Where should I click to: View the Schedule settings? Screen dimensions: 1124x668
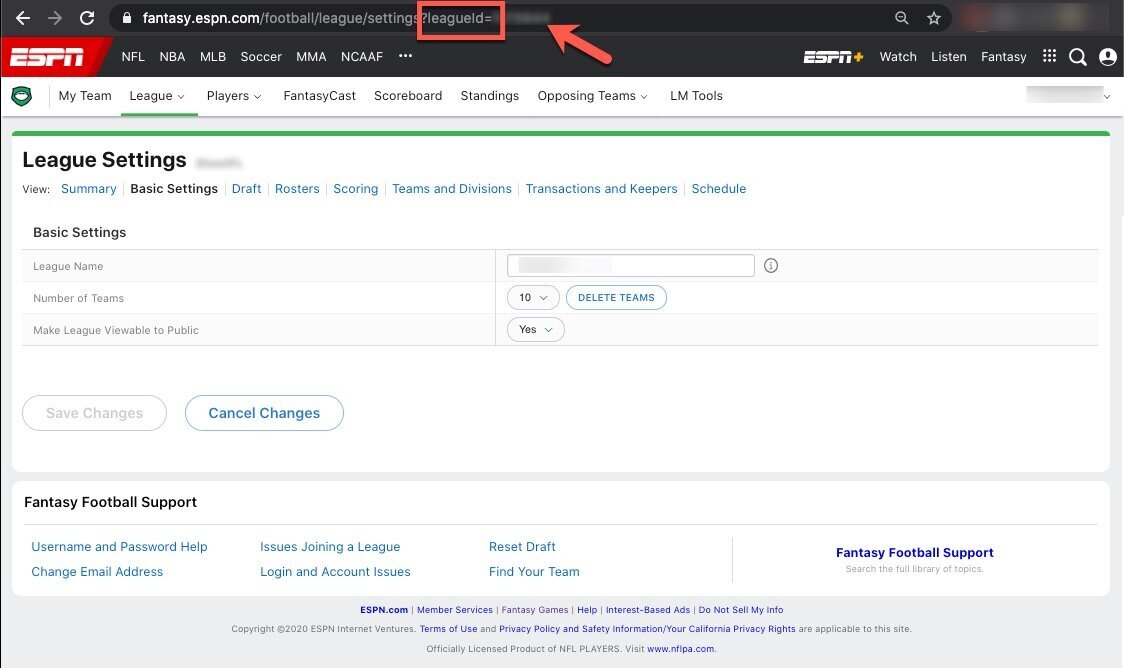(x=718, y=189)
